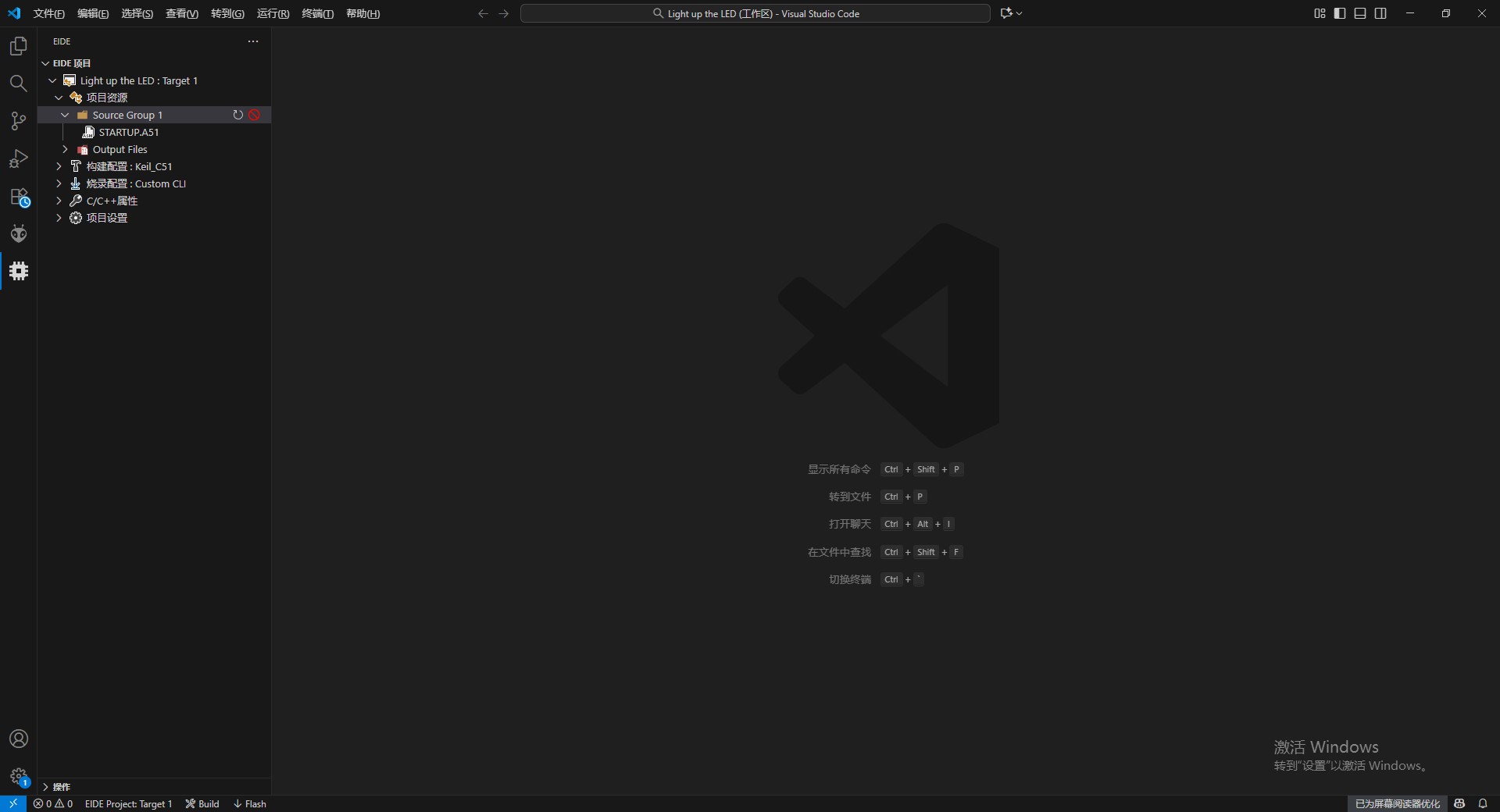Open the Source Control view
Viewport: 1500px width, 812px height.
tap(19, 121)
